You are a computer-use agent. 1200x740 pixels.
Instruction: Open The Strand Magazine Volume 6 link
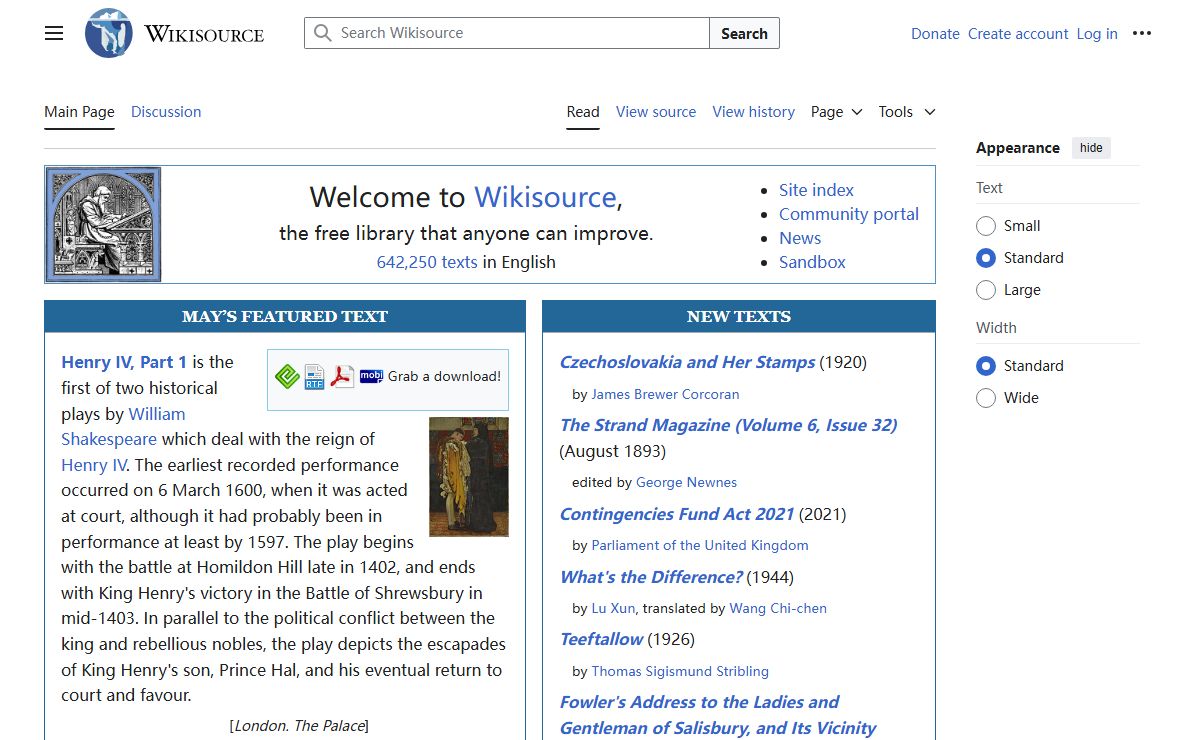pos(728,425)
